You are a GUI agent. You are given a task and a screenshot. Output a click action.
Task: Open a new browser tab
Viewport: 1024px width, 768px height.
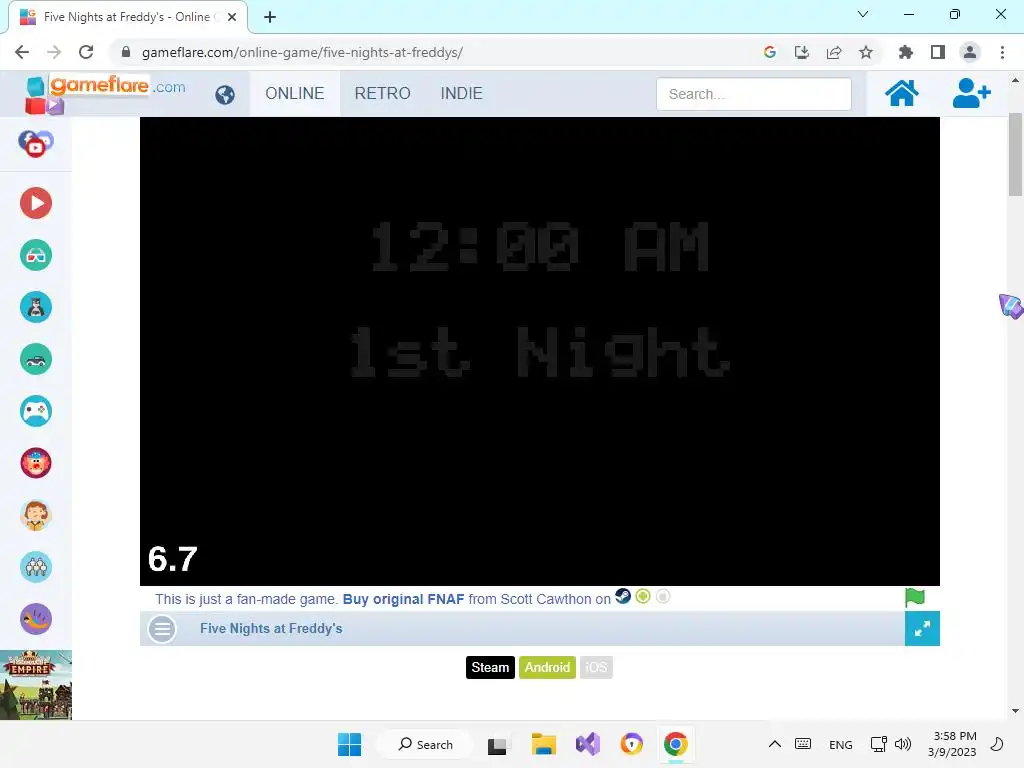point(270,17)
